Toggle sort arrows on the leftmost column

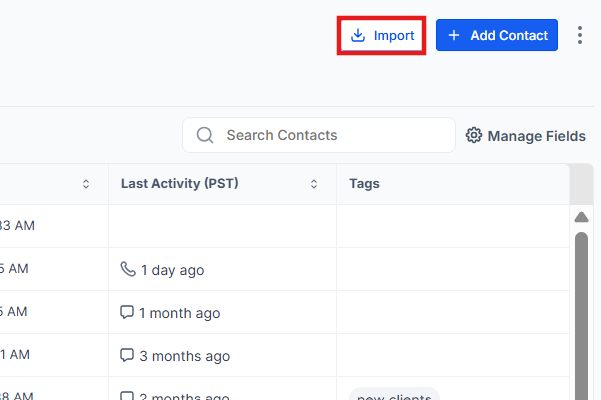click(86, 184)
